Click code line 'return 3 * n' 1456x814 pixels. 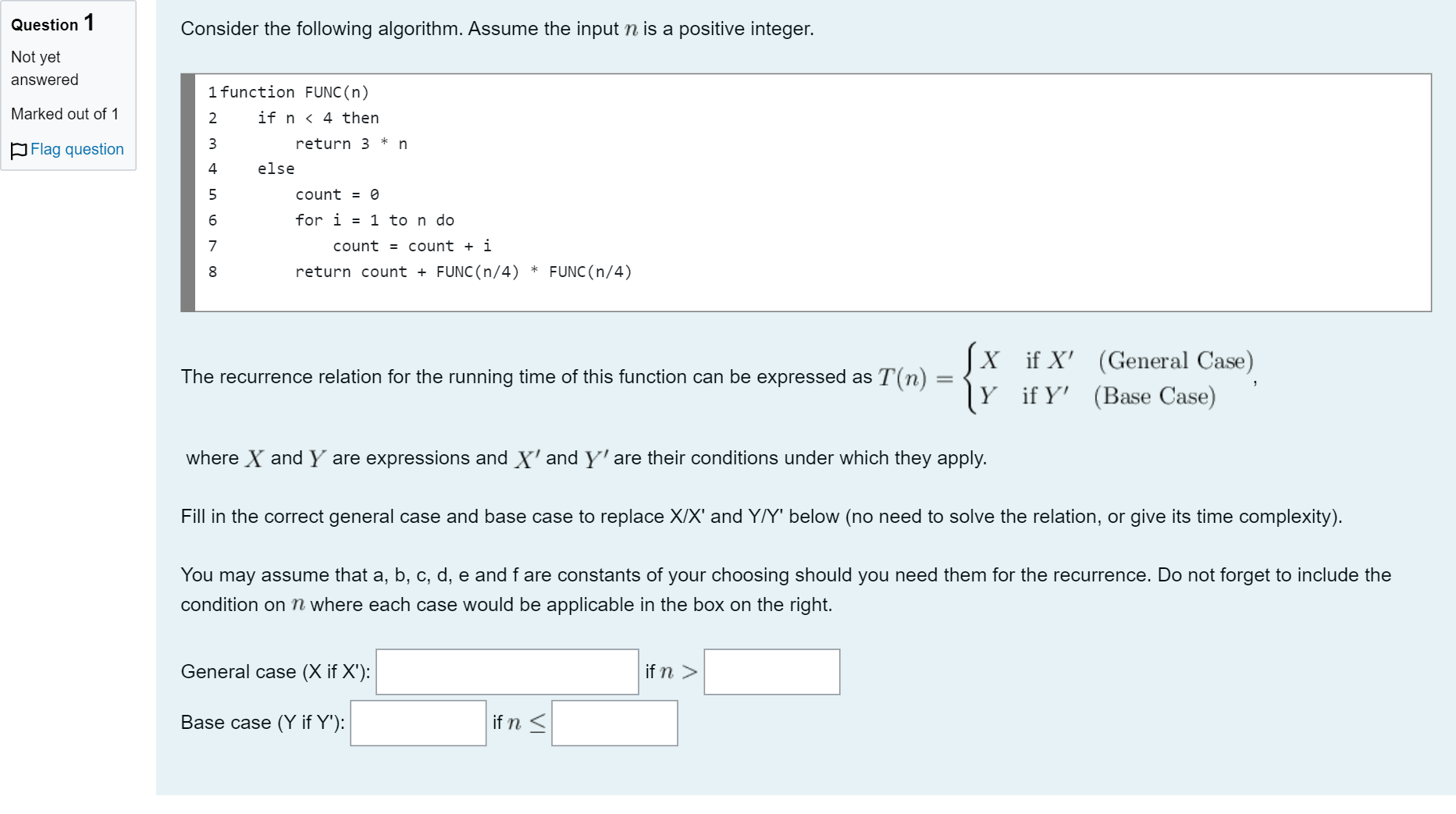tap(351, 144)
